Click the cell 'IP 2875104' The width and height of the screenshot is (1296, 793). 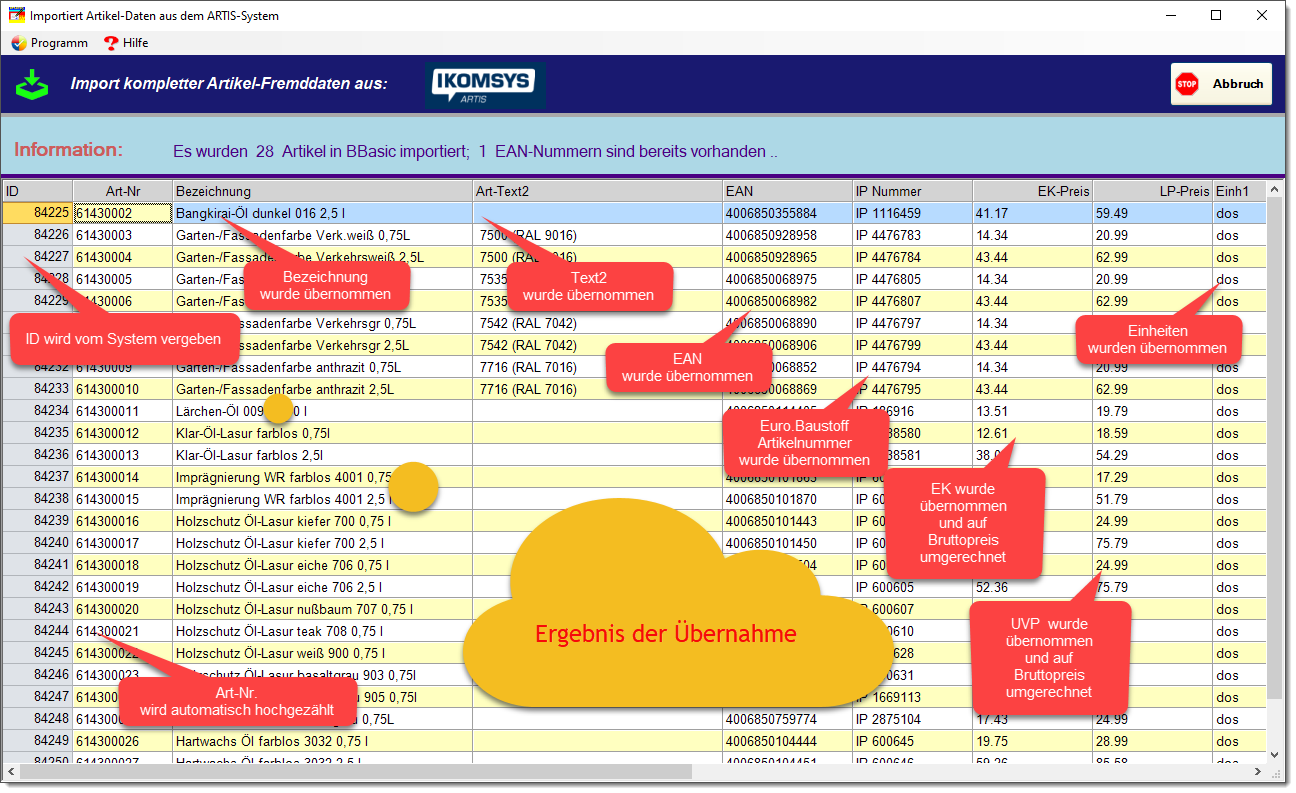pyautogui.click(x=912, y=719)
